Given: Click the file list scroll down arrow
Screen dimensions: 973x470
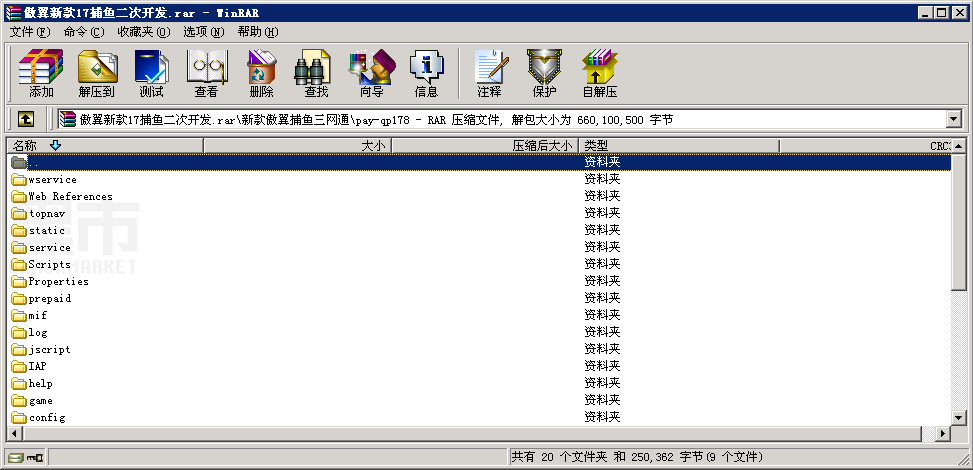Looking at the screenshot, I should coord(959,418).
